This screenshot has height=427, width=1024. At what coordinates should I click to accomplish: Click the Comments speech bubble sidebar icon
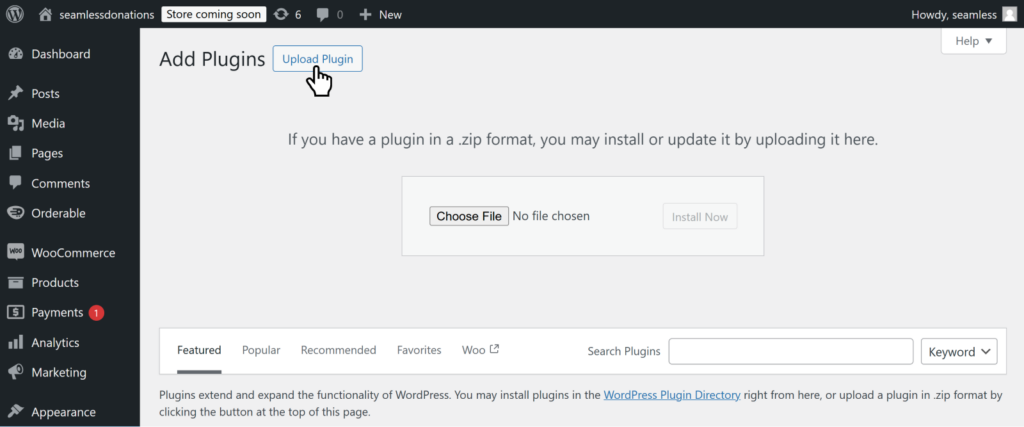[x=16, y=183]
